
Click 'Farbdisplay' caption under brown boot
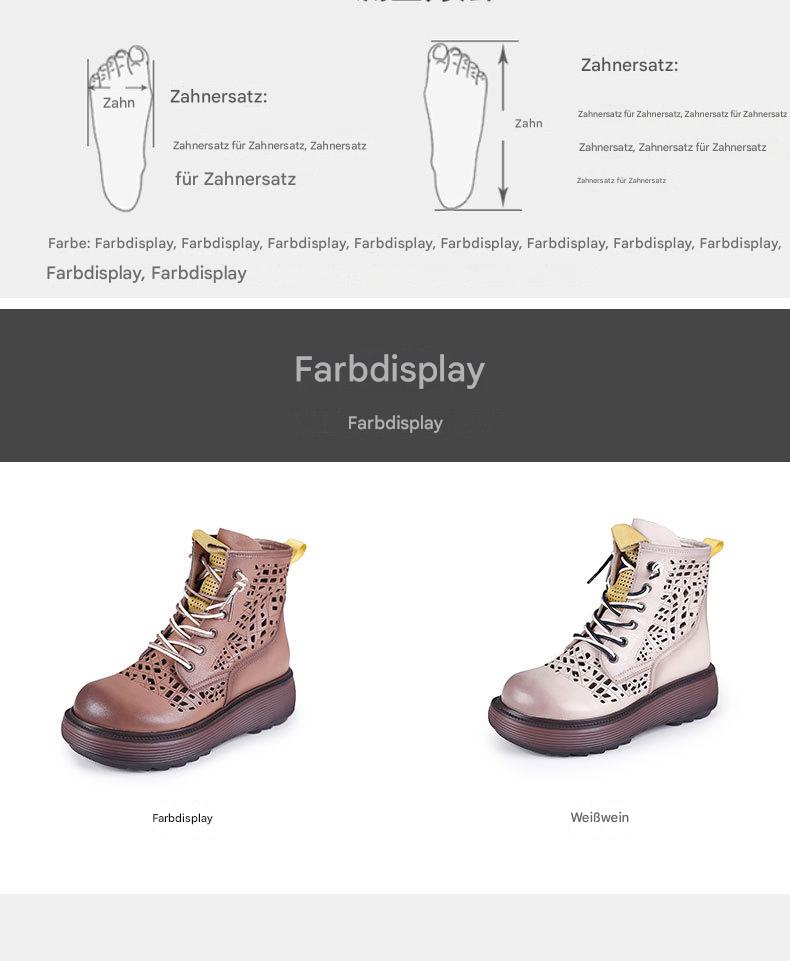[182, 818]
